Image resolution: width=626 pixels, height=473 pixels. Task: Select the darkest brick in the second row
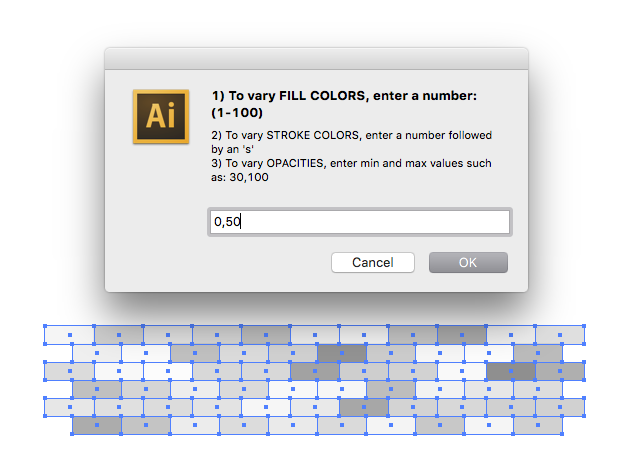click(342, 353)
